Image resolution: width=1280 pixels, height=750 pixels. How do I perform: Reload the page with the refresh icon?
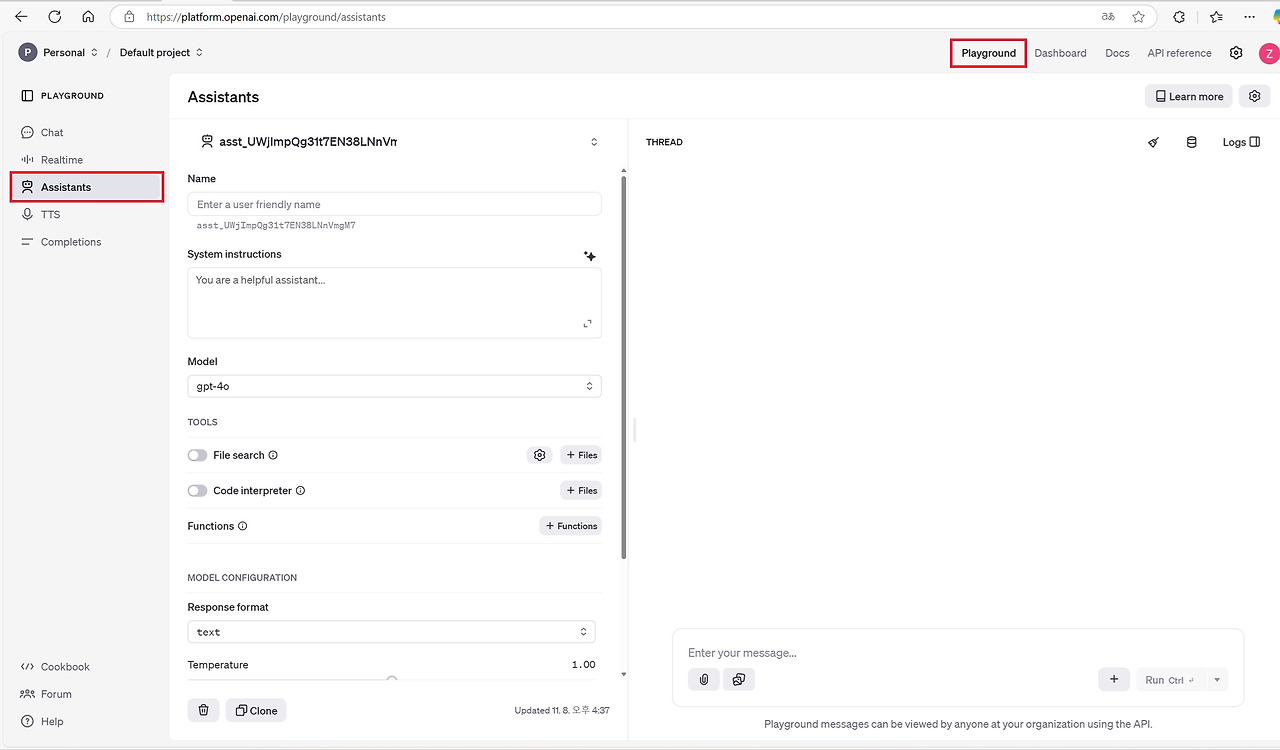click(55, 17)
